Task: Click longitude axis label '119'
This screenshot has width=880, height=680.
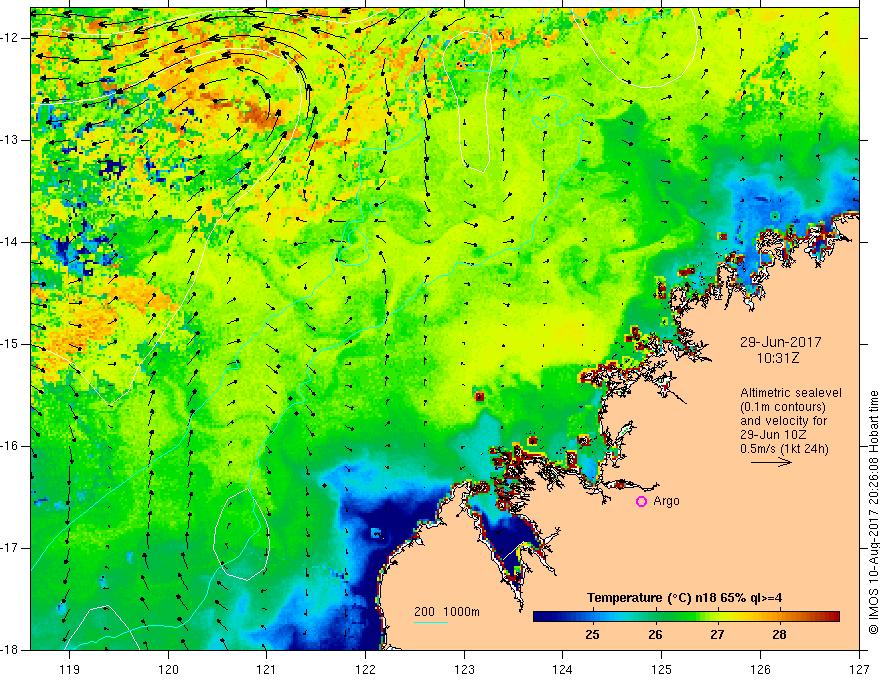Action: [70, 669]
